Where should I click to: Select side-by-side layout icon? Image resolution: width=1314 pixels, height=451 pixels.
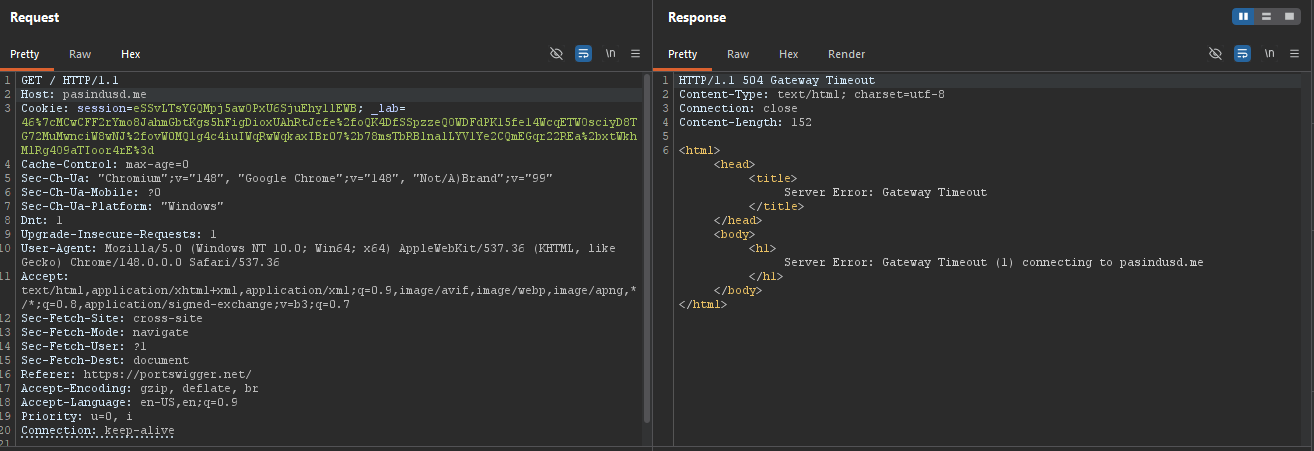pyautogui.click(x=1244, y=16)
